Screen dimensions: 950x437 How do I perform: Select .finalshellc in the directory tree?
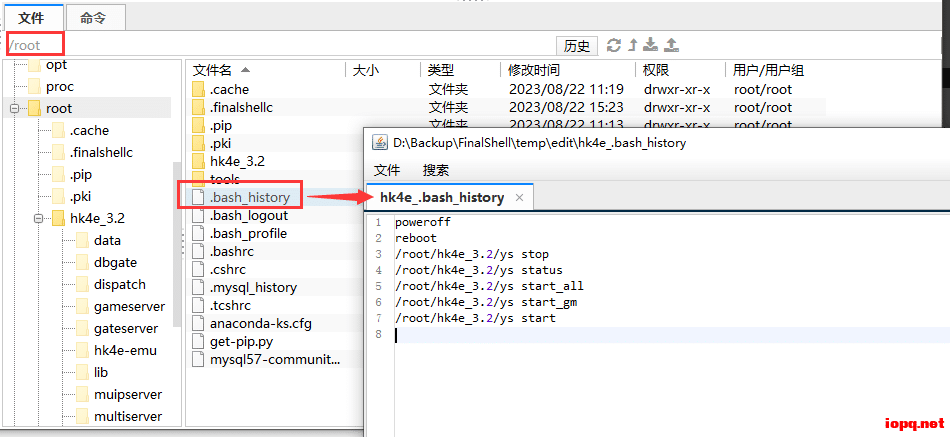pyautogui.click(x=101, y=152)
